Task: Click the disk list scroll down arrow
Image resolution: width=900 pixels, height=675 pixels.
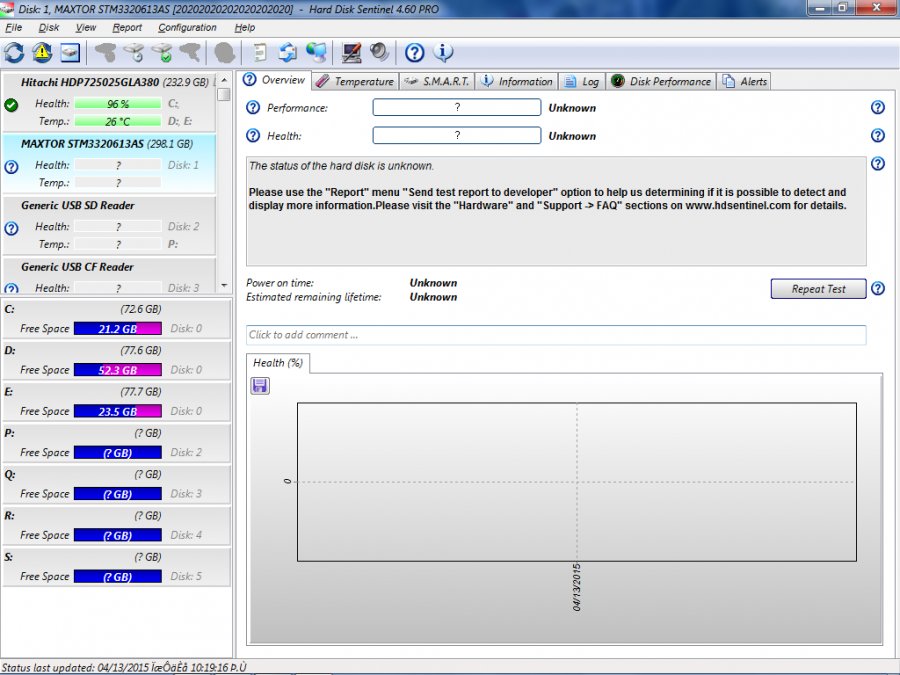Action: coord(224,285)
